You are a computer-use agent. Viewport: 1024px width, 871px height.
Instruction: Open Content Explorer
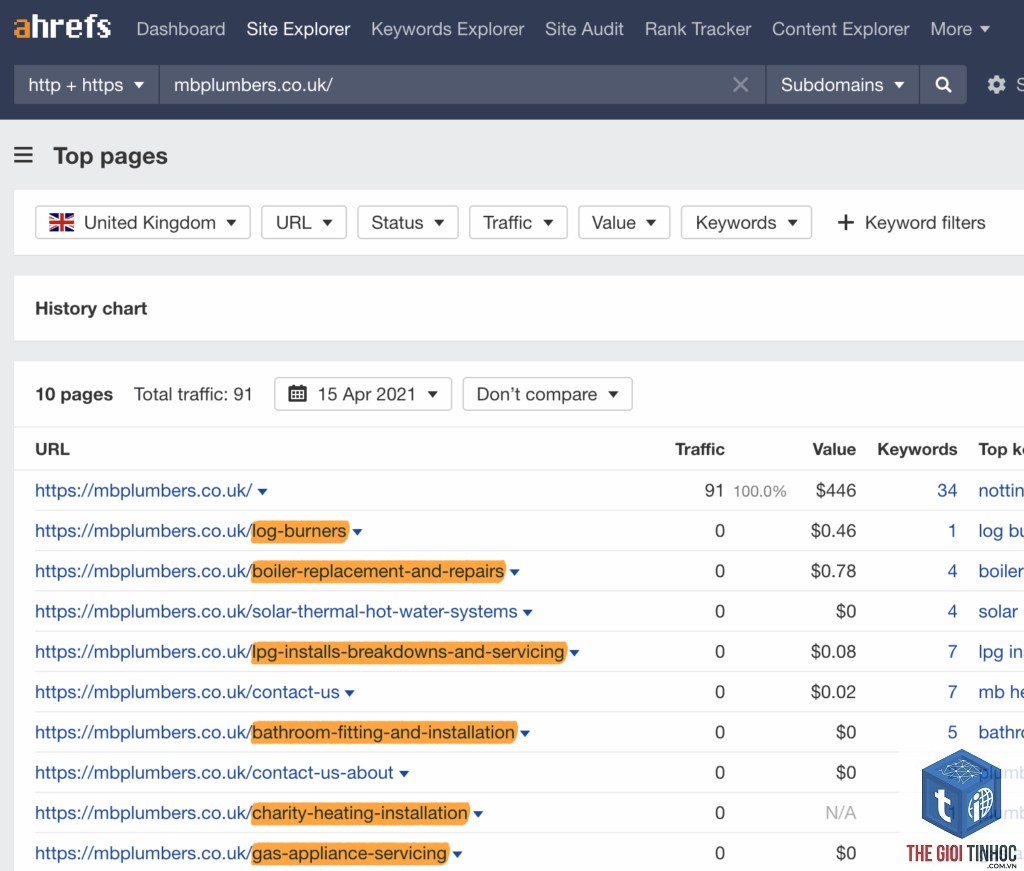(840, 29)
